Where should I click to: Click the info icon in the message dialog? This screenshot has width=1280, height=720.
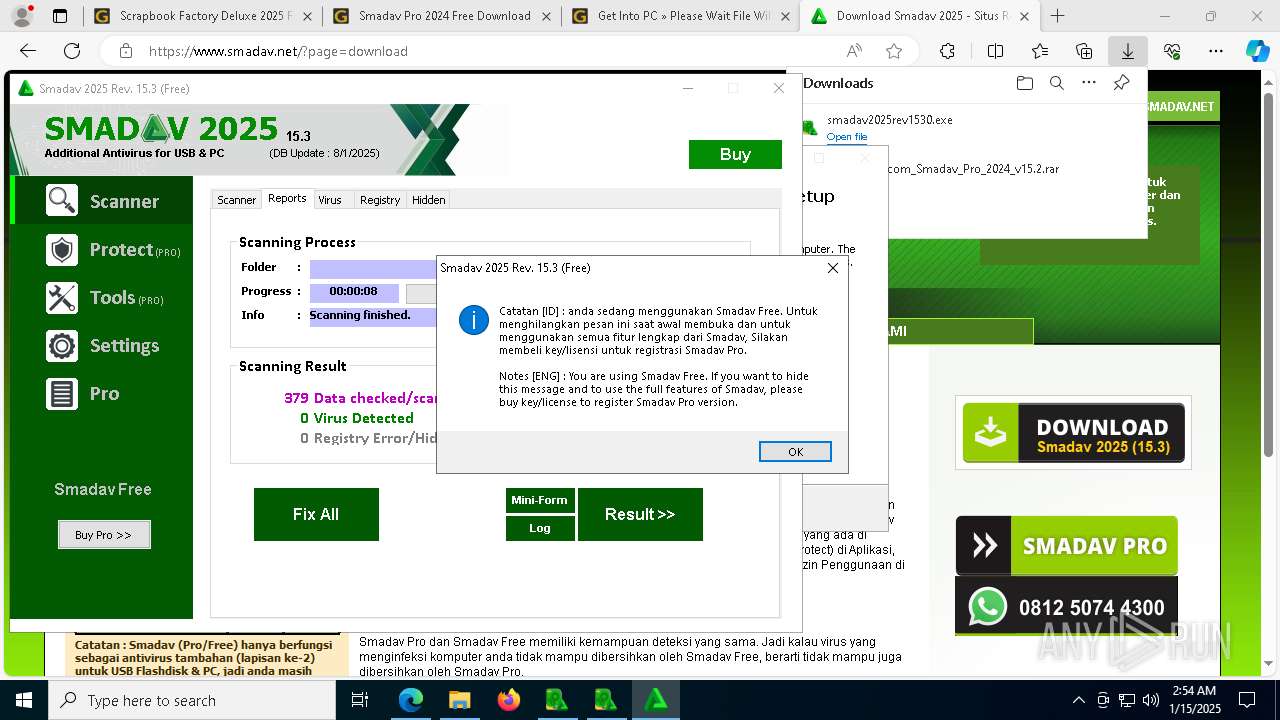click(473, 320)
